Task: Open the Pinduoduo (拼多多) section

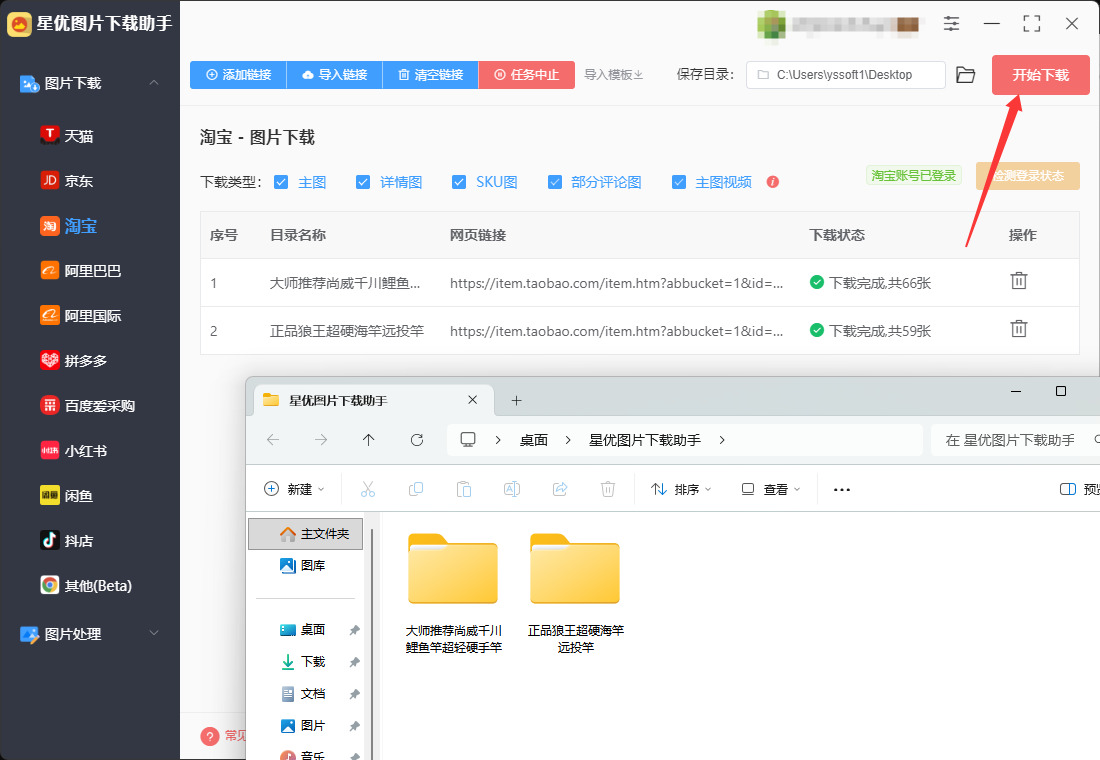Action: point(74,361)
